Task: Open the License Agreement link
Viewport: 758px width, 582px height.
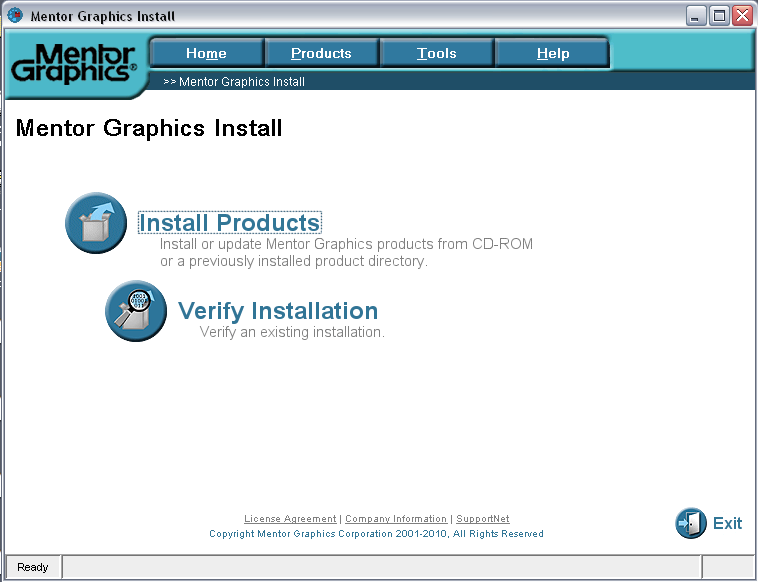Action: [x=290, y=519]
